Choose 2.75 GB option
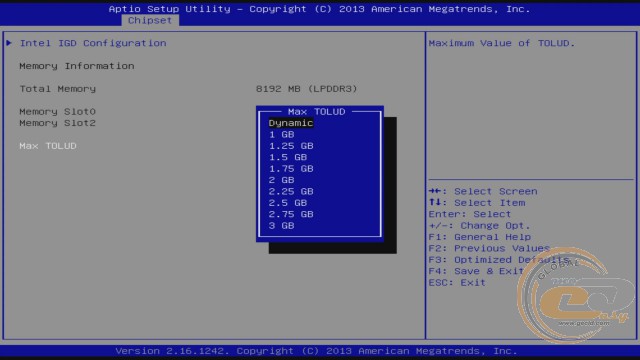Viewport: 640px width, 360px height. (x=291, y=214)
